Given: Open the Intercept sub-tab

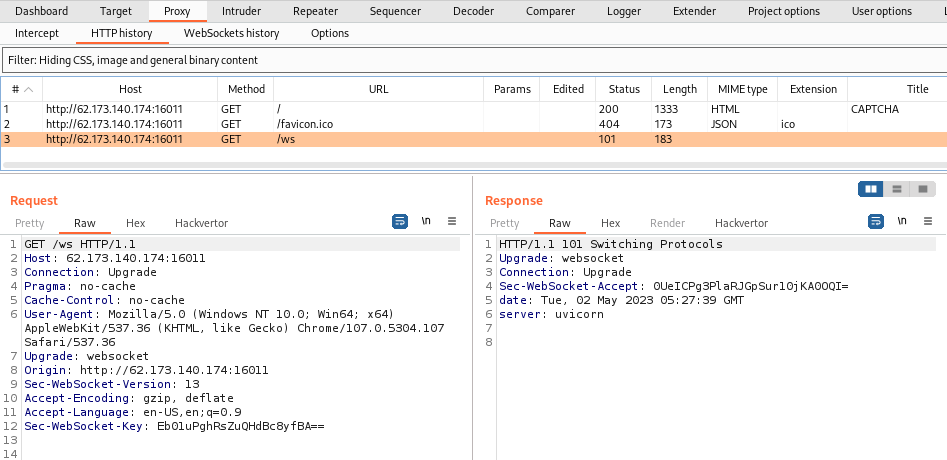Looking at the screenshot, I should 37,33.
